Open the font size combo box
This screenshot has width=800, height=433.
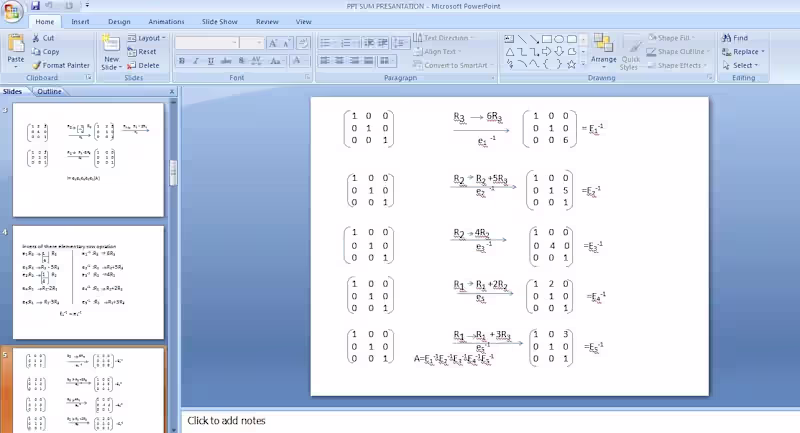point(252,43)
